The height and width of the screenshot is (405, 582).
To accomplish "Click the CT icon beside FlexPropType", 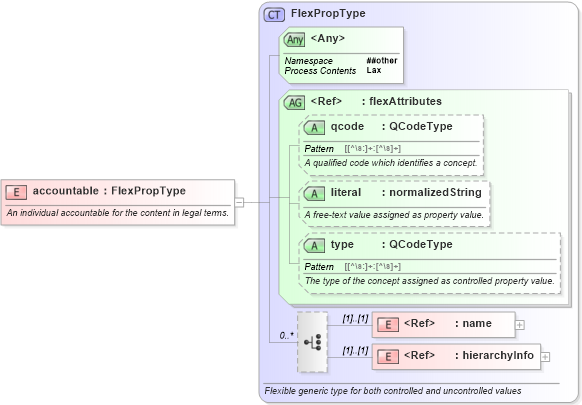I will (x=274, y=15).
